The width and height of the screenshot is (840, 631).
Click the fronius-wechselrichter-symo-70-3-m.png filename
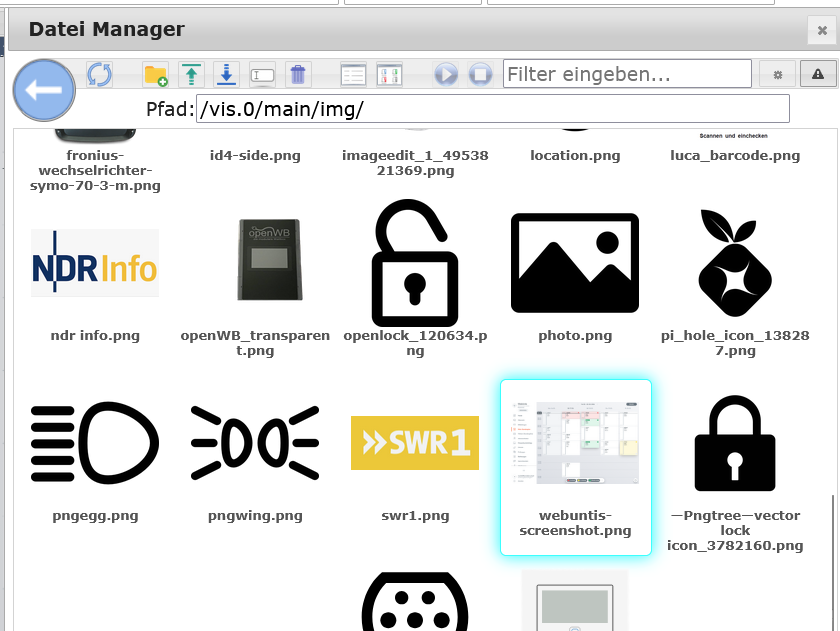[x=95, y=170]
